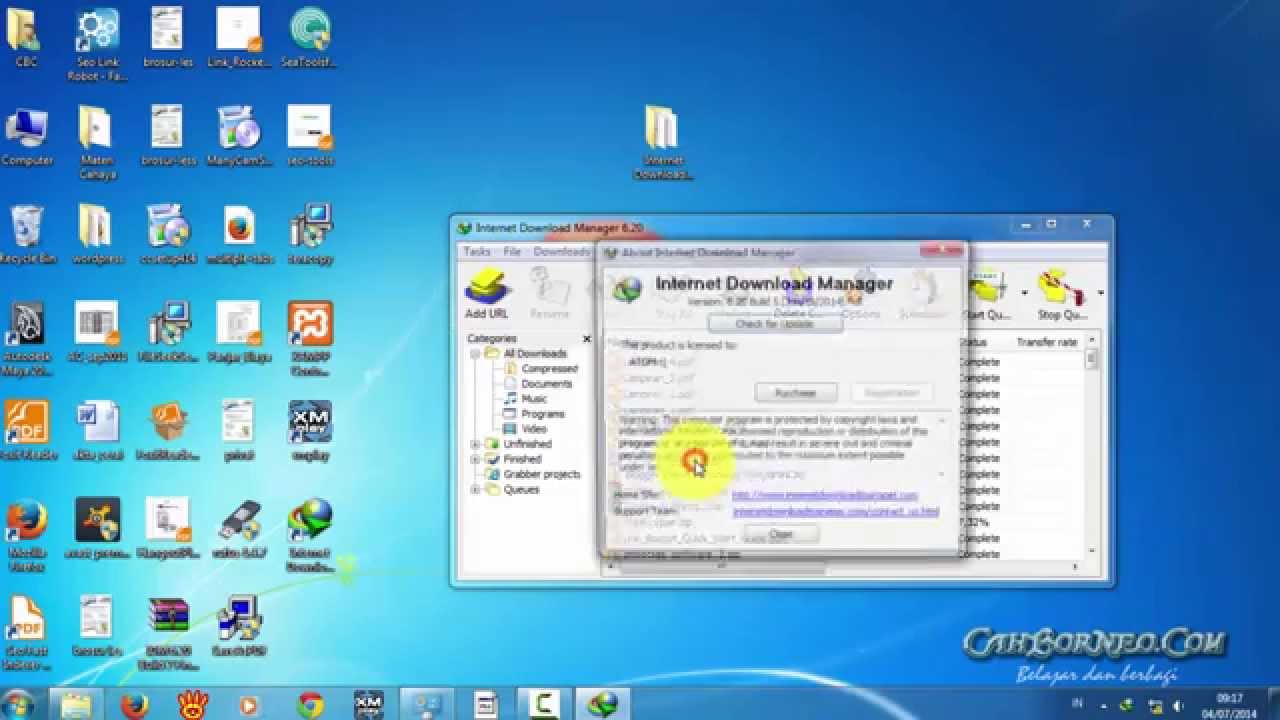Collapse the All Downloads tree node
The width and height of the screenshot is (1280, 720).
(x=475, y=354)
